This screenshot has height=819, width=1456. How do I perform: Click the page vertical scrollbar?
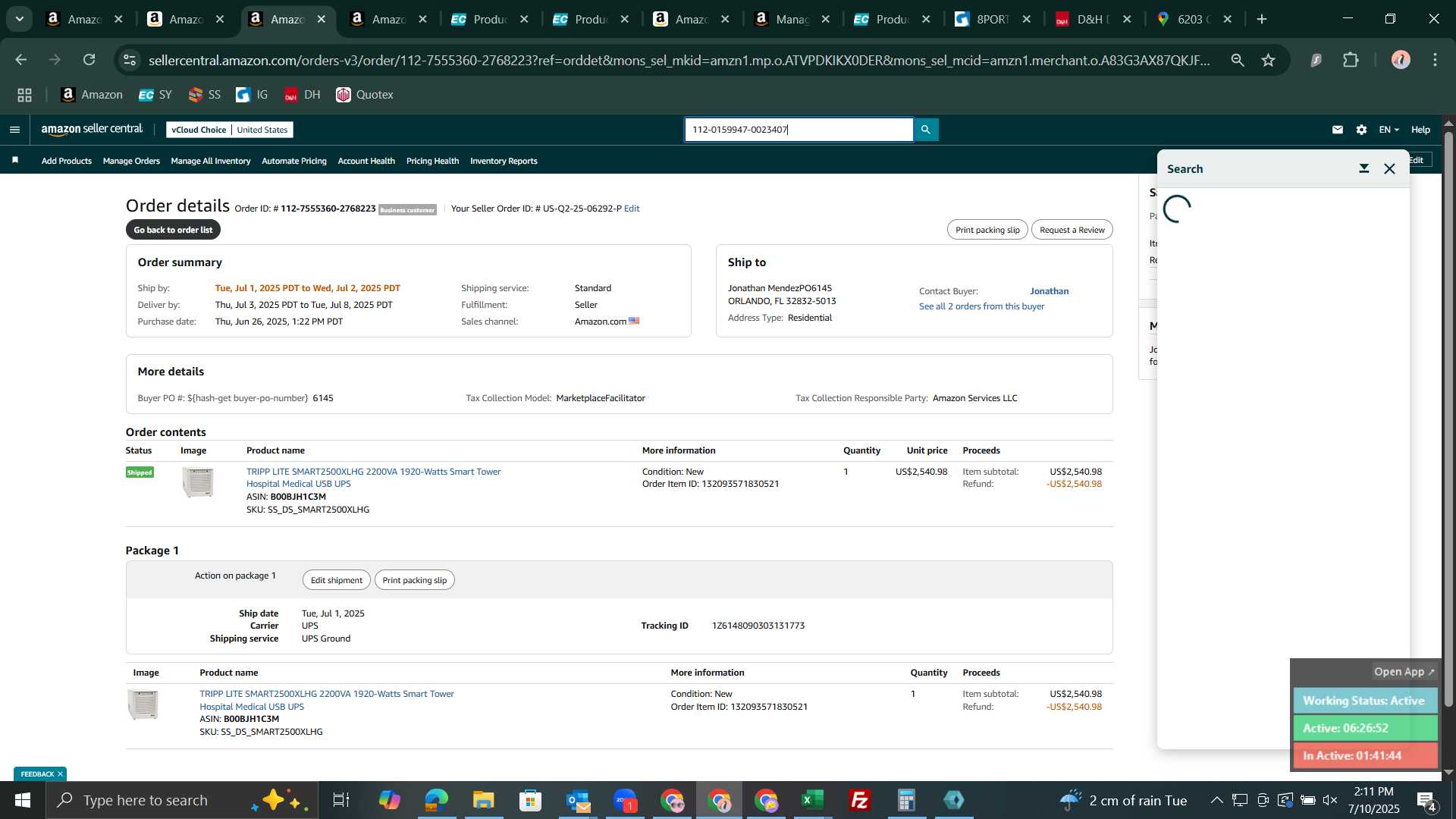click(1448, 421)
